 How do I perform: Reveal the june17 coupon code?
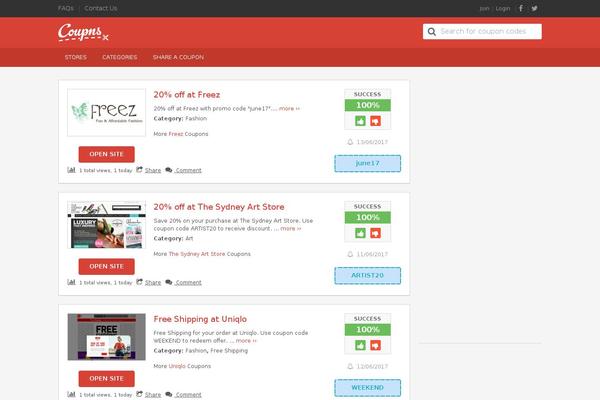pyautogui.click(x=367, y=163)
